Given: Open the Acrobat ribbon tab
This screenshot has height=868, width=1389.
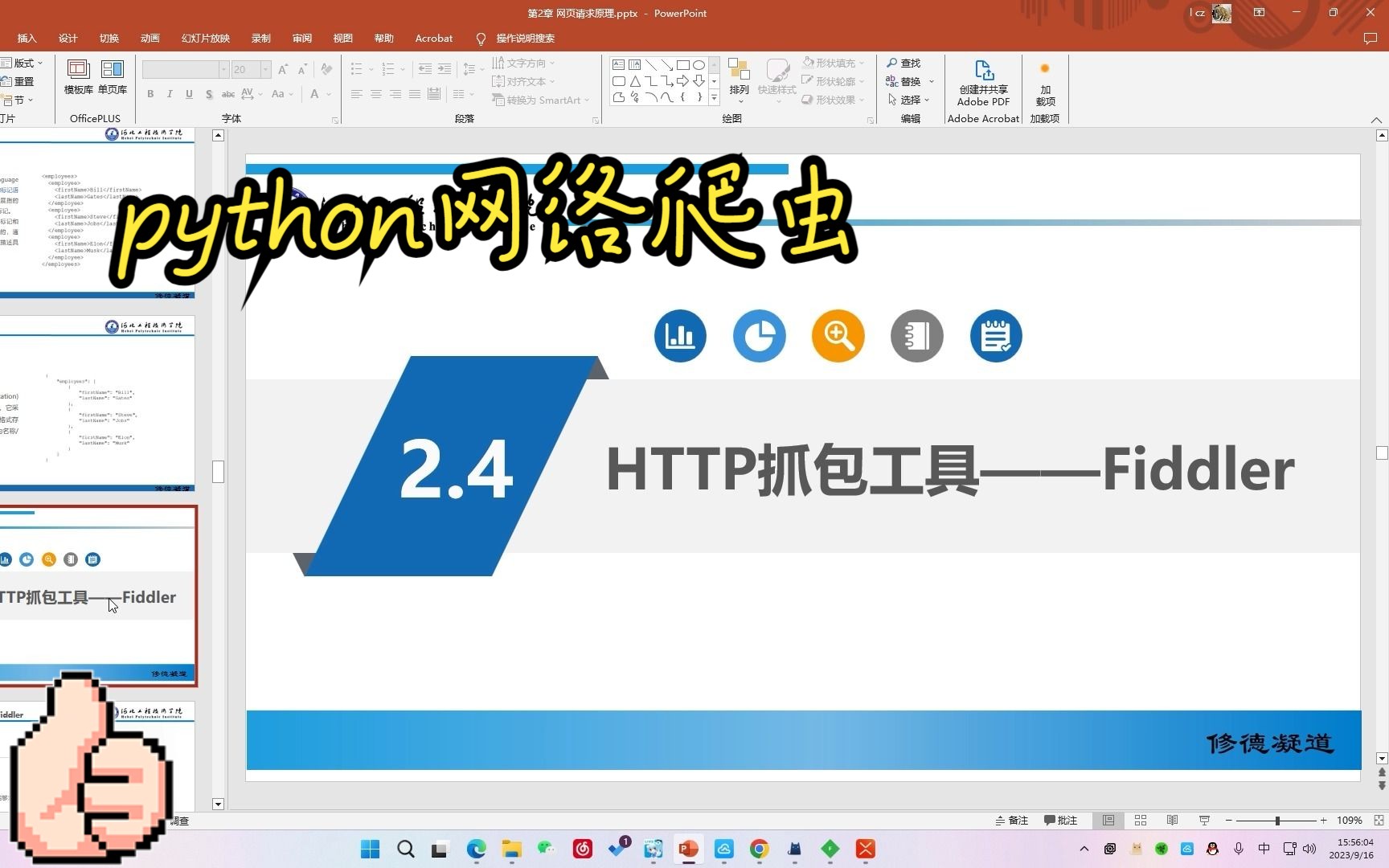Looking at the screenshot, I should [x=434, y=38].
